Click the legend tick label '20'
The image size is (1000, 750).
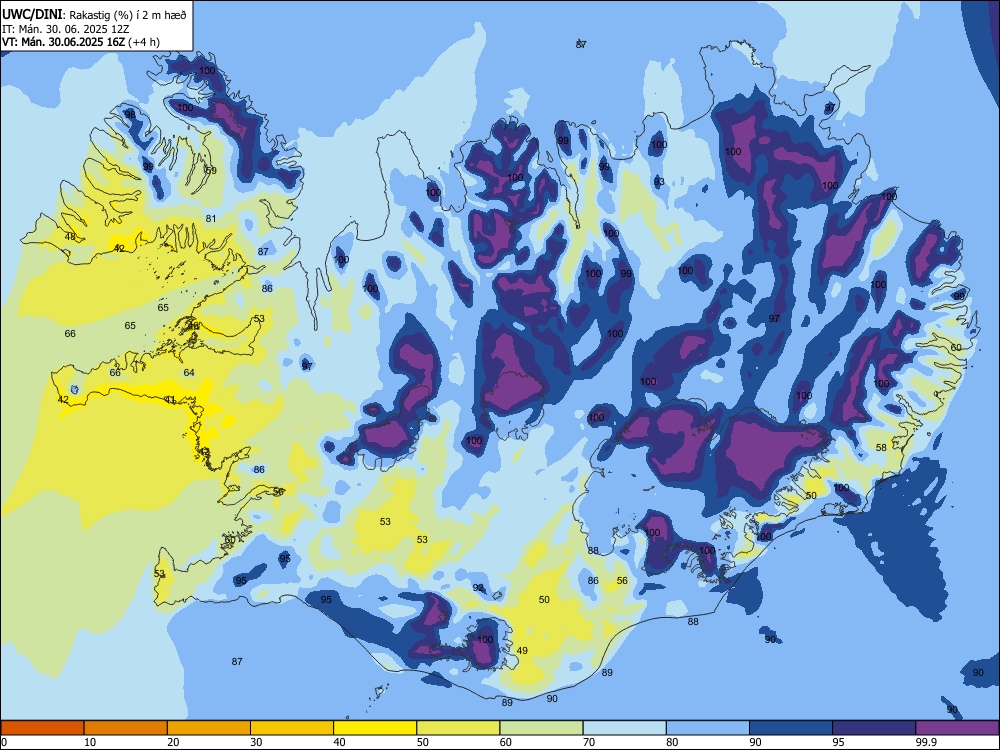pyautogui.click(x=173, y=742)
